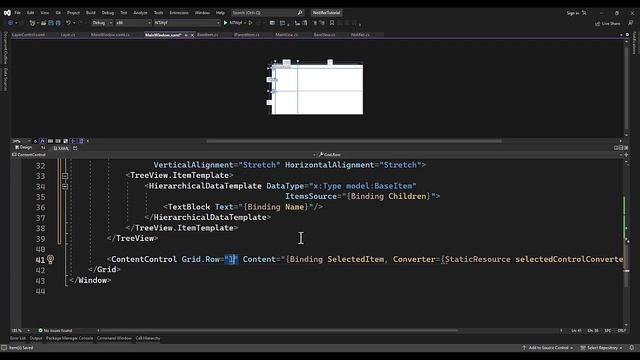Screen dimensions: 640x360
Task: Click the Undo toolbar icon
Action: (x=68, y=23)
